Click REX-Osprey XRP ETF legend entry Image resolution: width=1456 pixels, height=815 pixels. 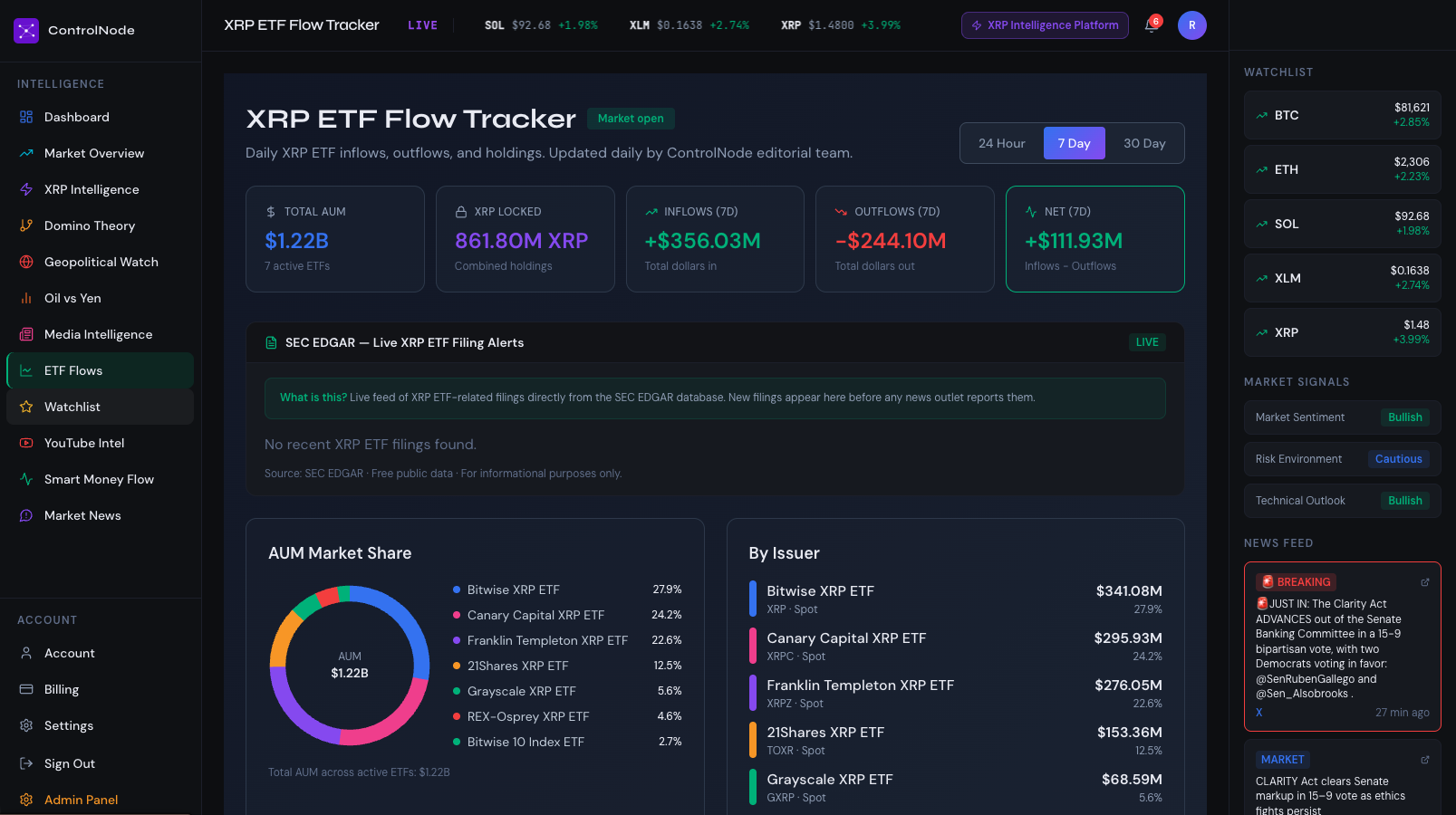pos(567,716)
